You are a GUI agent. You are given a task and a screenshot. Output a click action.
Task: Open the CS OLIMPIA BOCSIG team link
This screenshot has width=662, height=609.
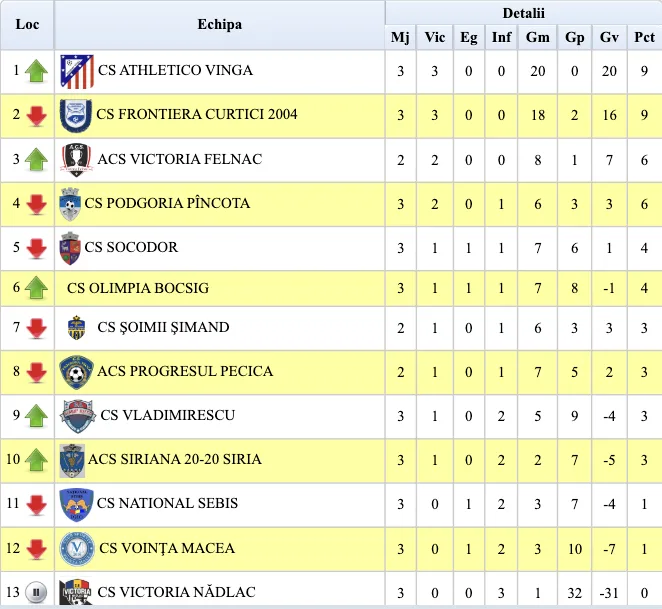[x=138, y=288]
